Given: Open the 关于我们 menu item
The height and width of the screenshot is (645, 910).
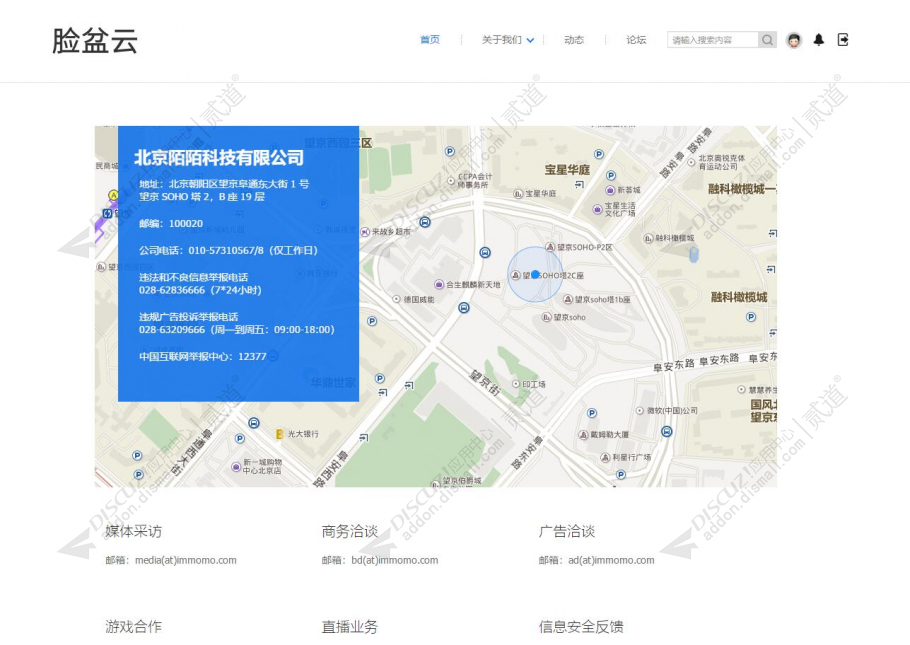Looking at the screenshot, I should coord(501,39).
